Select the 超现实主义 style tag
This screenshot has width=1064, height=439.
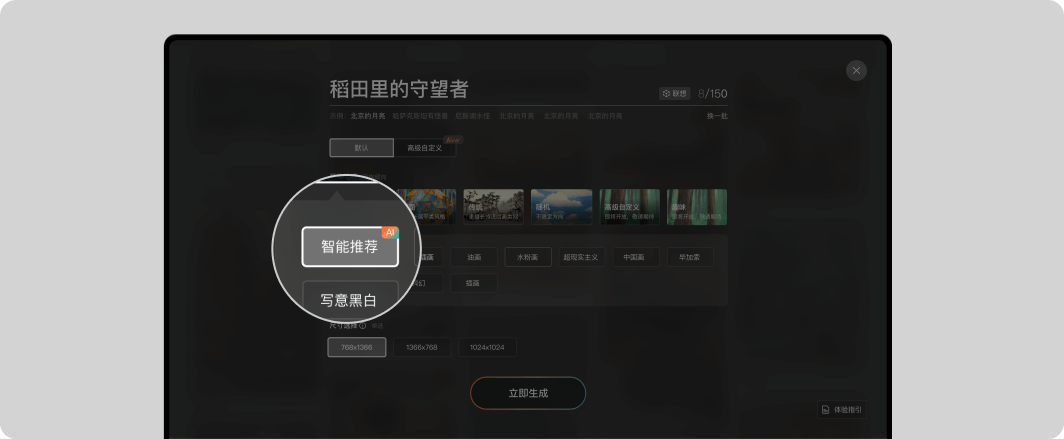581,257
